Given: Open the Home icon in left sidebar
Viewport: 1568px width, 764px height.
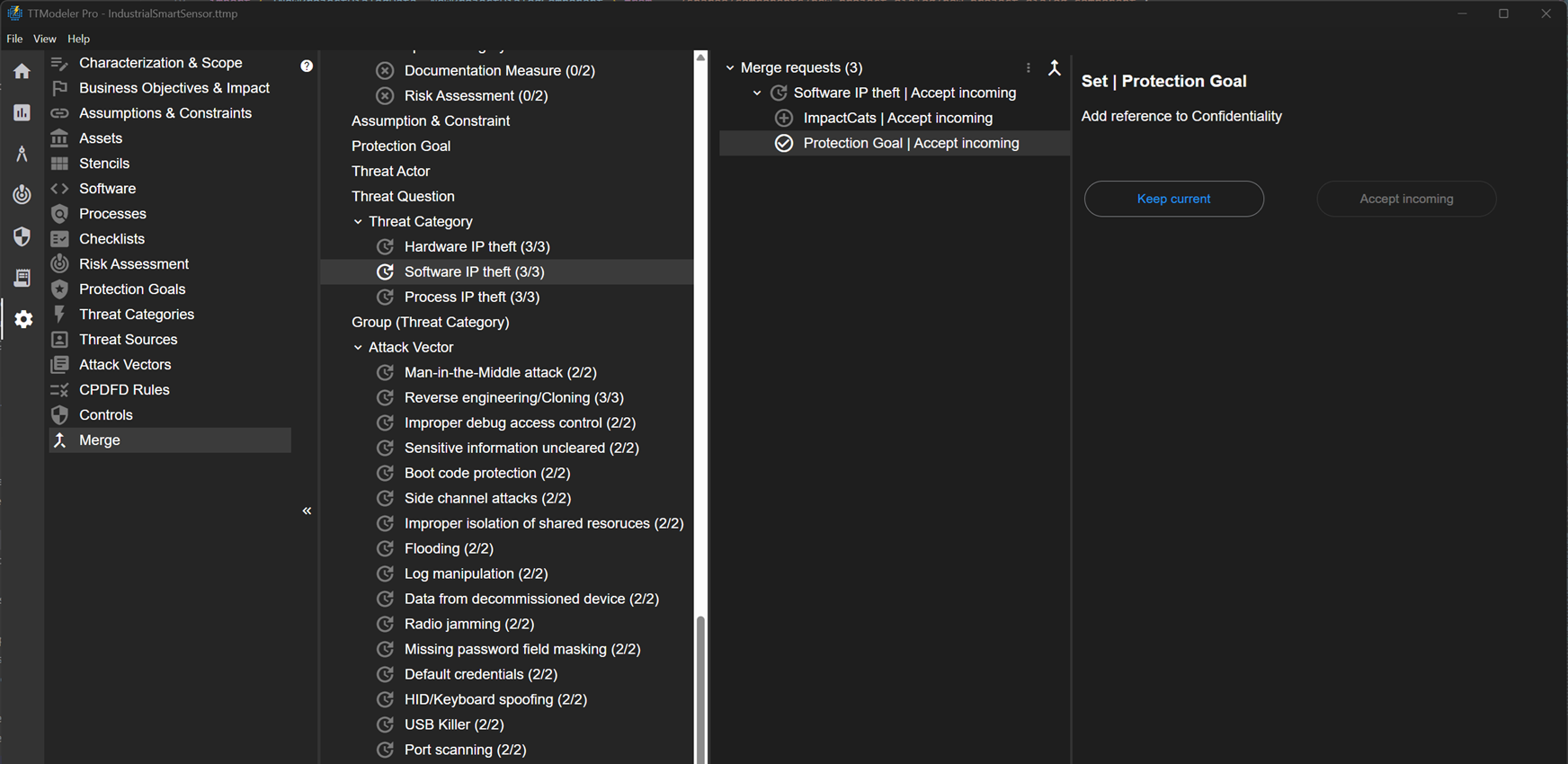Looking at the screenshot, I should [x=22, y=71].
